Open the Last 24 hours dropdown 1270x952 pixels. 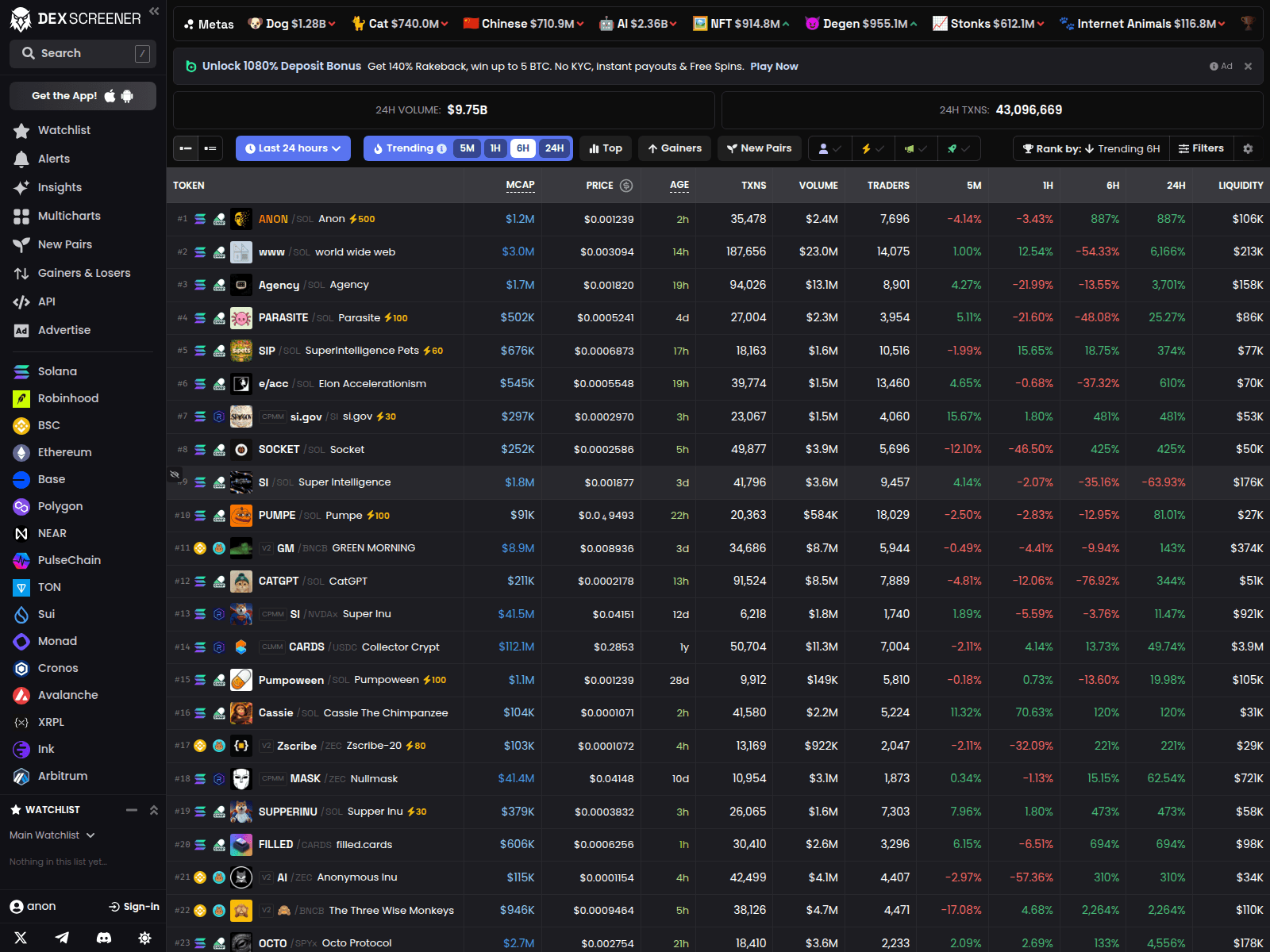pos(293,148)
